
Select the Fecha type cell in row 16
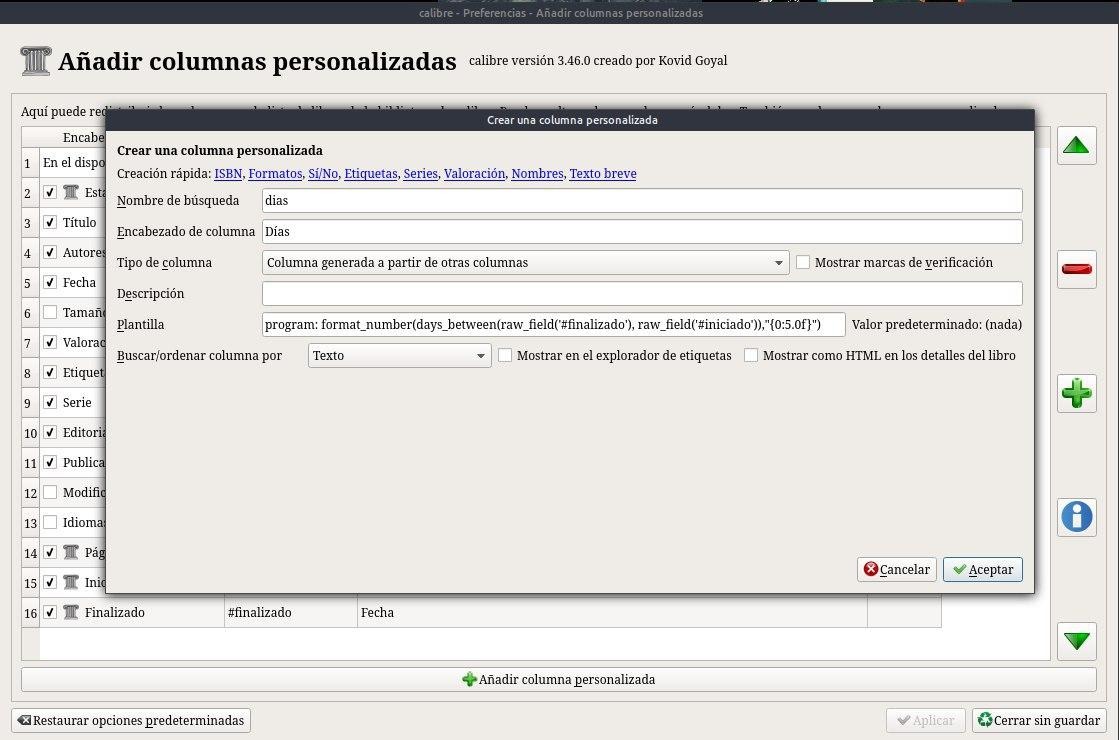tap(612, 612)
